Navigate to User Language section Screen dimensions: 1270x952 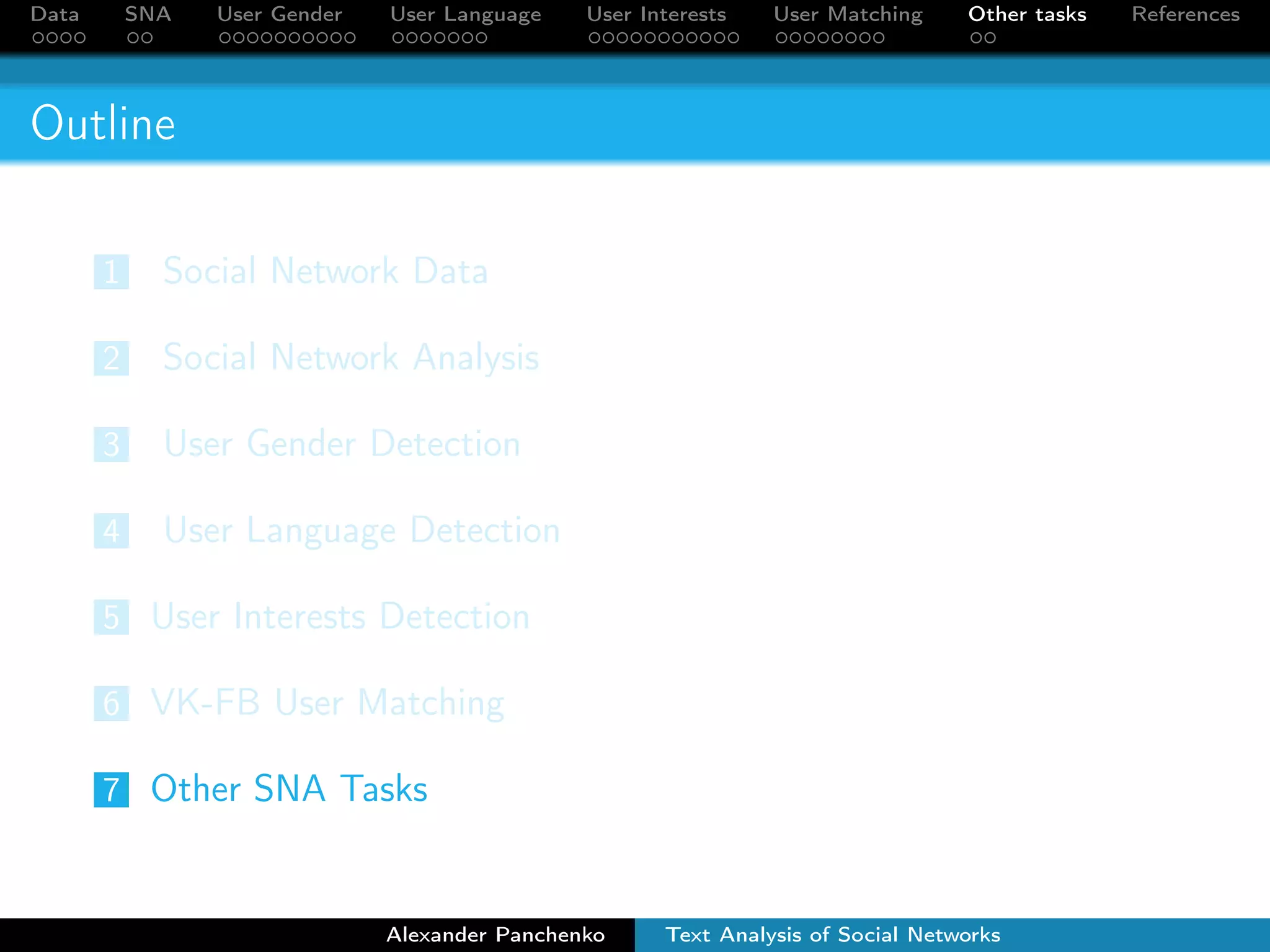coord(465,15)
